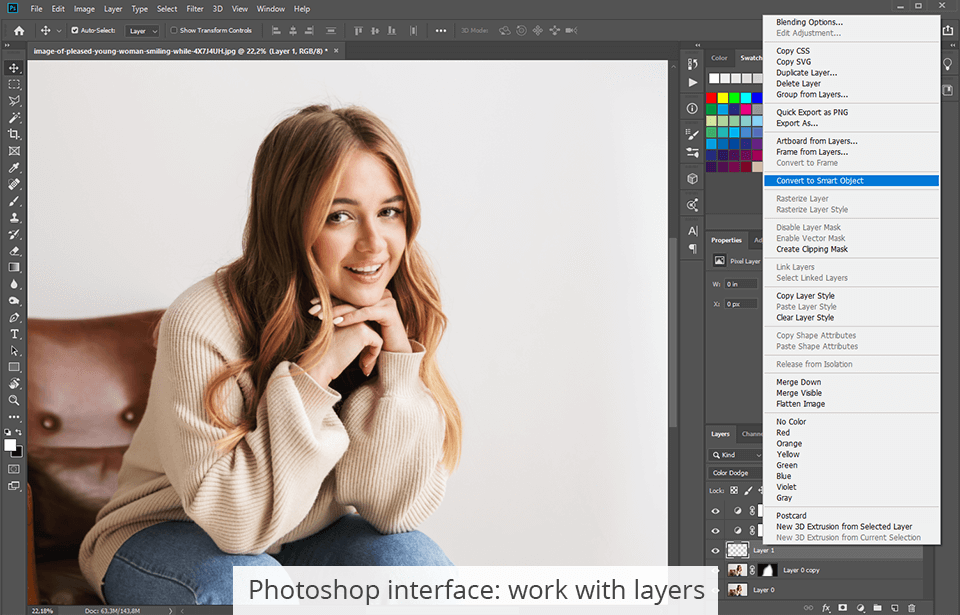Open the Edit Toolbar three-dots menu
Screen dimensions: 960x615
[x=14, y=417]
